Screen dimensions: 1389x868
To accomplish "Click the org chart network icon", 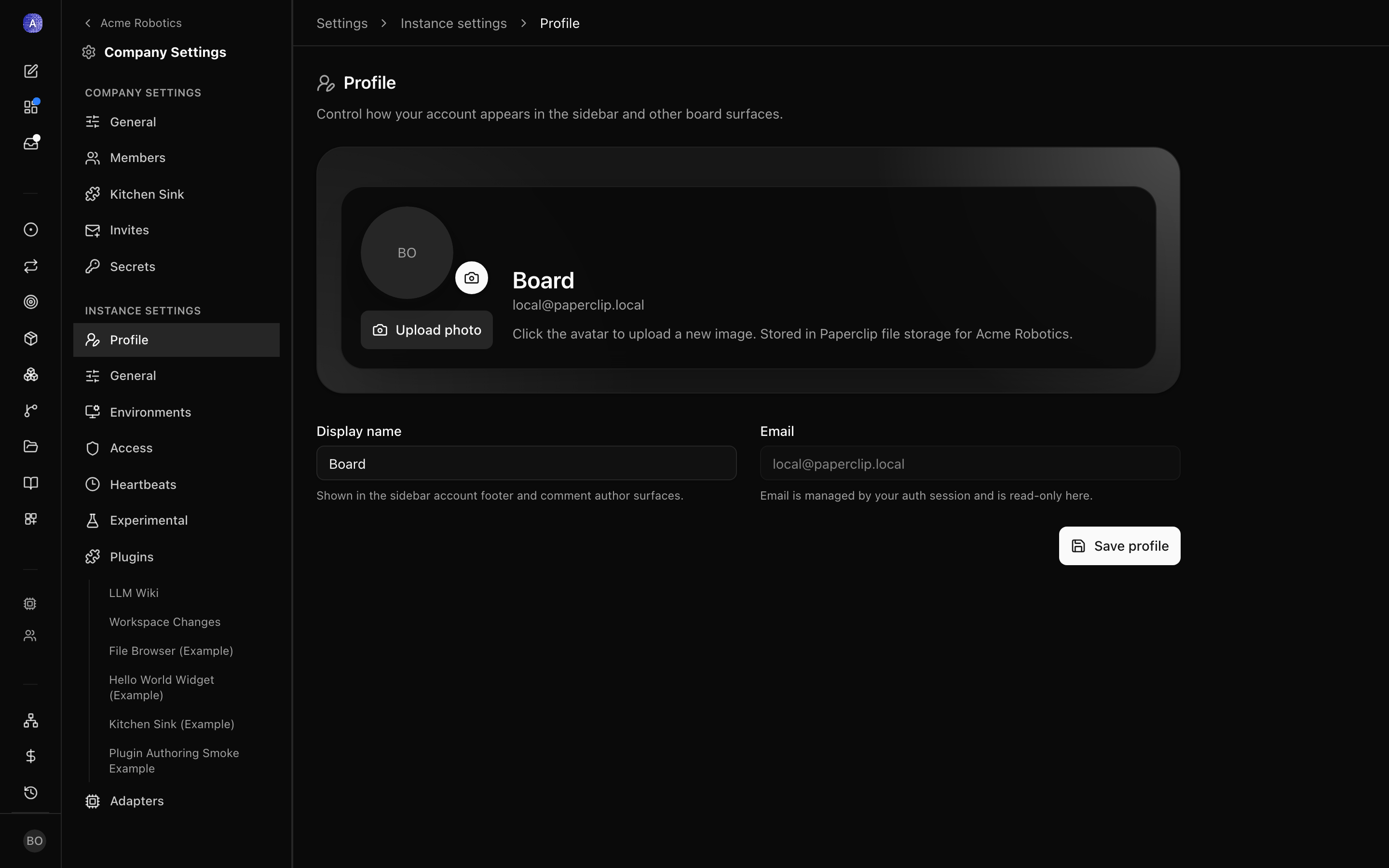I will click(x=31, y=720).
